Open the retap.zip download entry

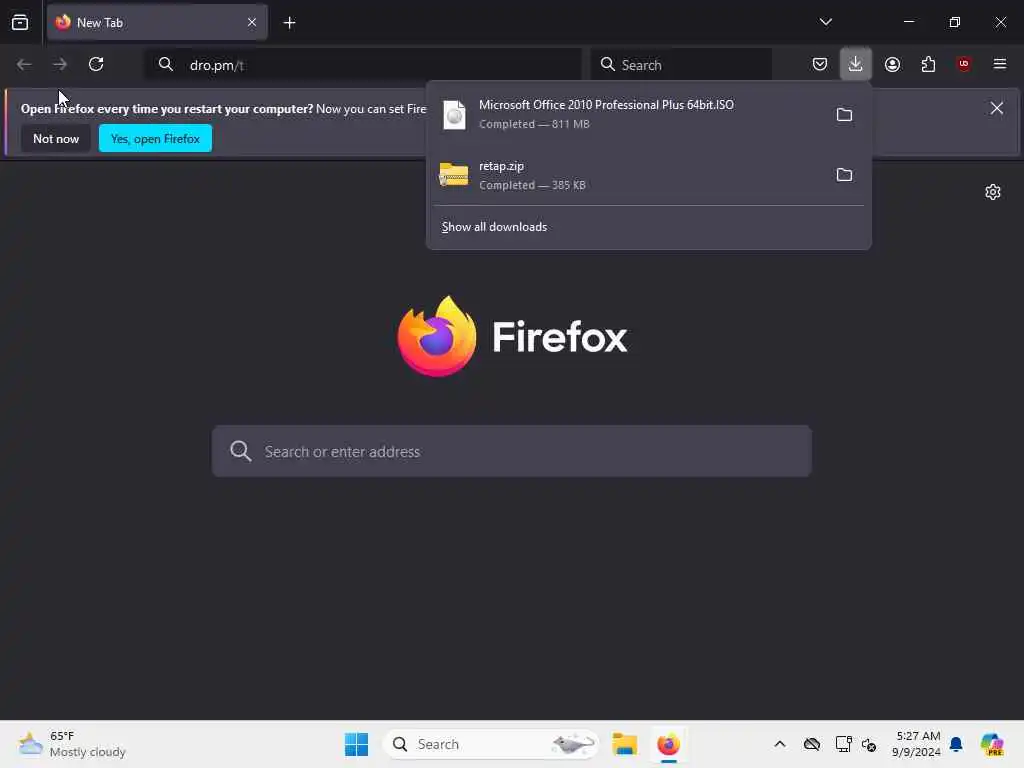pyautogui.click(x=627, y=175)
